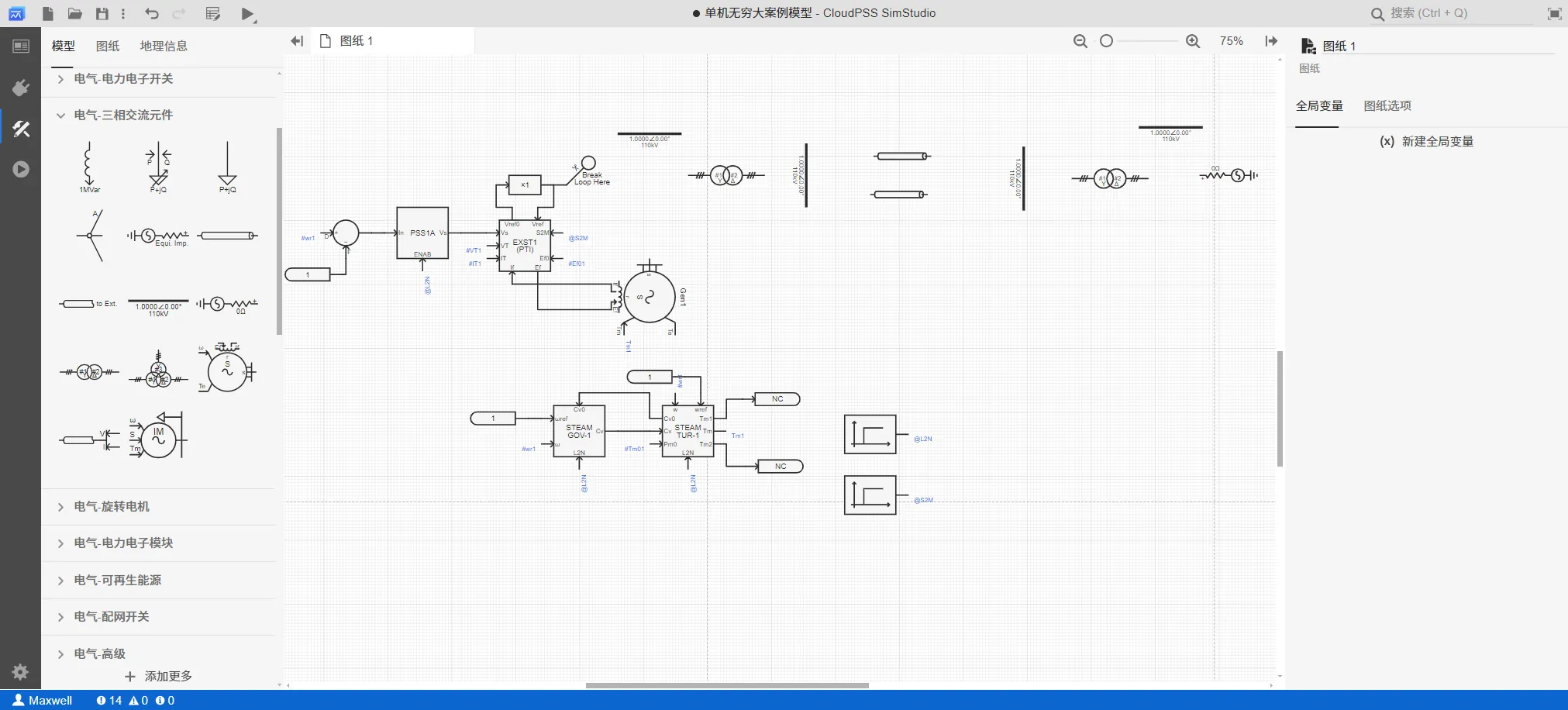Select the EXST1 (PTI) exciter block
This screenshot has width=1568, height=710.
(525, 246)
